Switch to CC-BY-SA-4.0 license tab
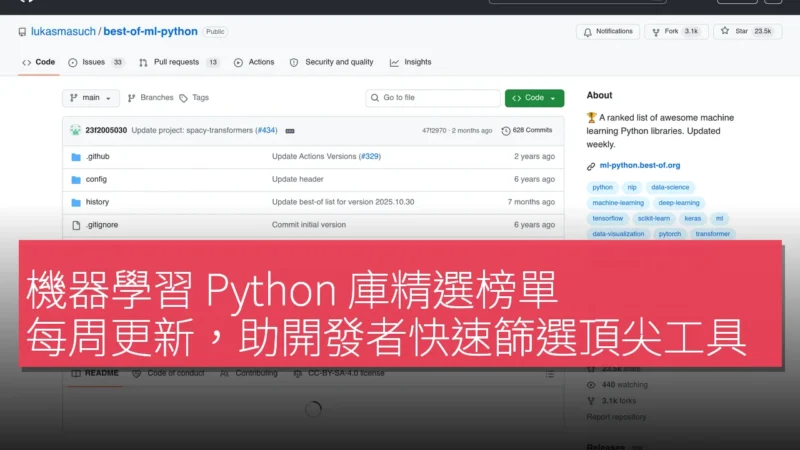The image size is (800, 450). (339, 373)
